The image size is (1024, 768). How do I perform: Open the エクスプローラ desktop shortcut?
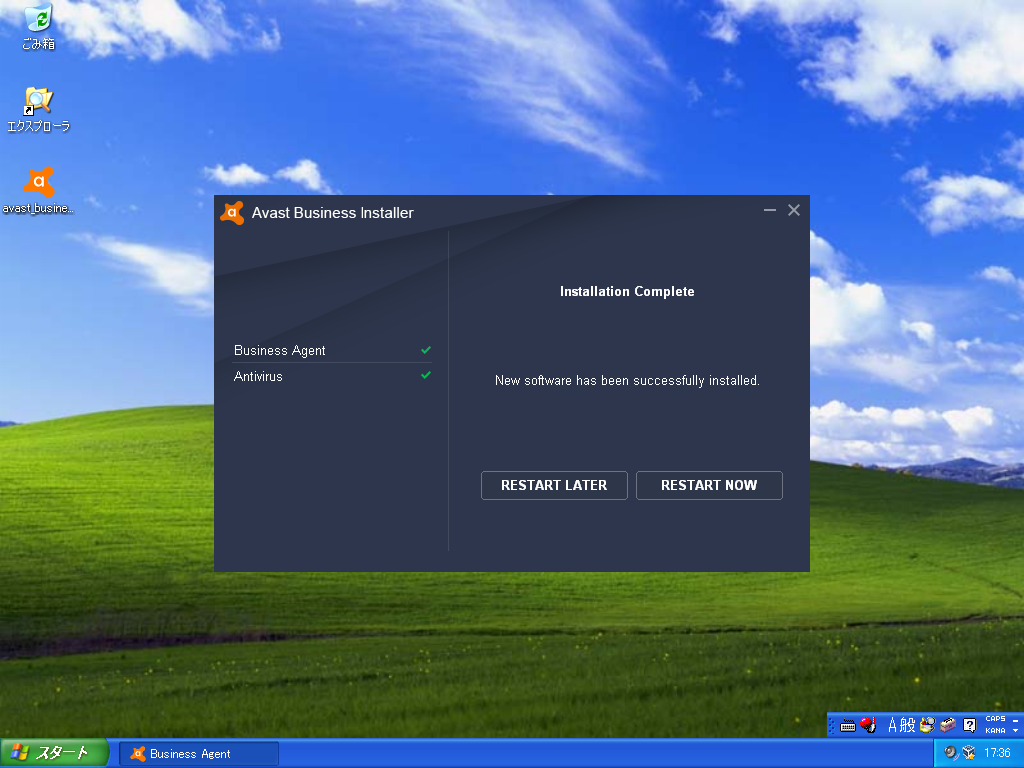tap(39, 110)
